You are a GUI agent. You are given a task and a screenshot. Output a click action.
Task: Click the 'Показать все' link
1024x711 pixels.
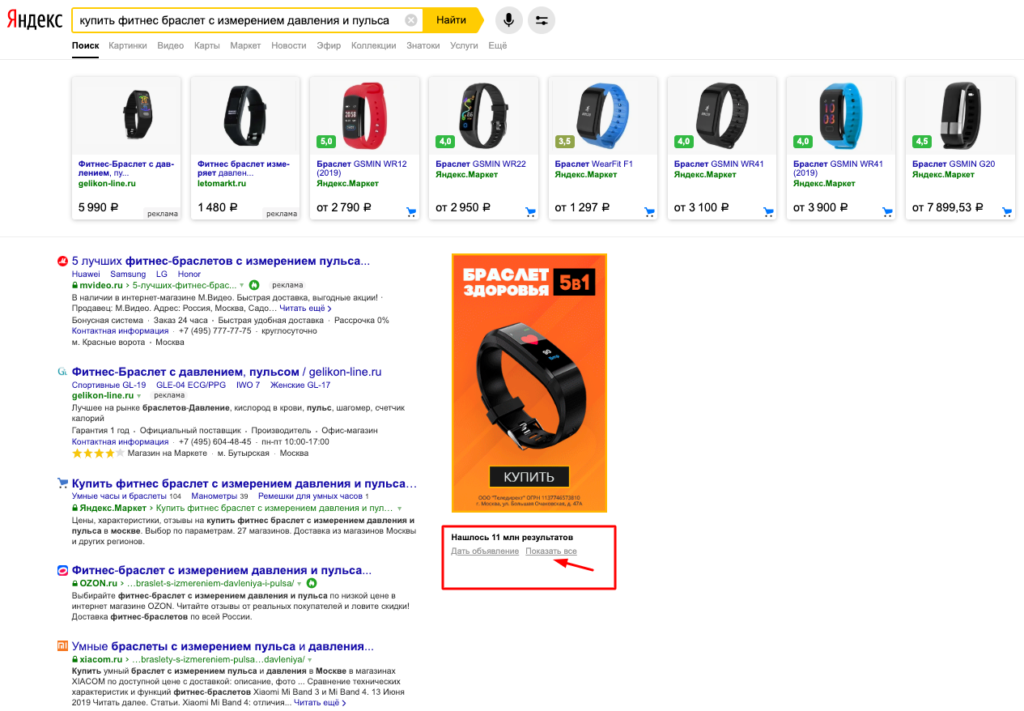(x=551, y=552)
